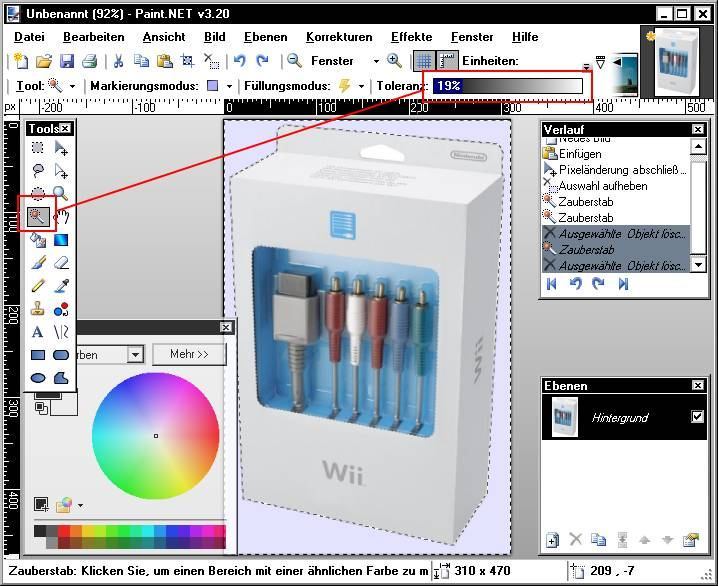Screen dimensions: 718x586
Task: Select the Clone Stamp tool
Action: pyautogui.click(x=38, y=309)
